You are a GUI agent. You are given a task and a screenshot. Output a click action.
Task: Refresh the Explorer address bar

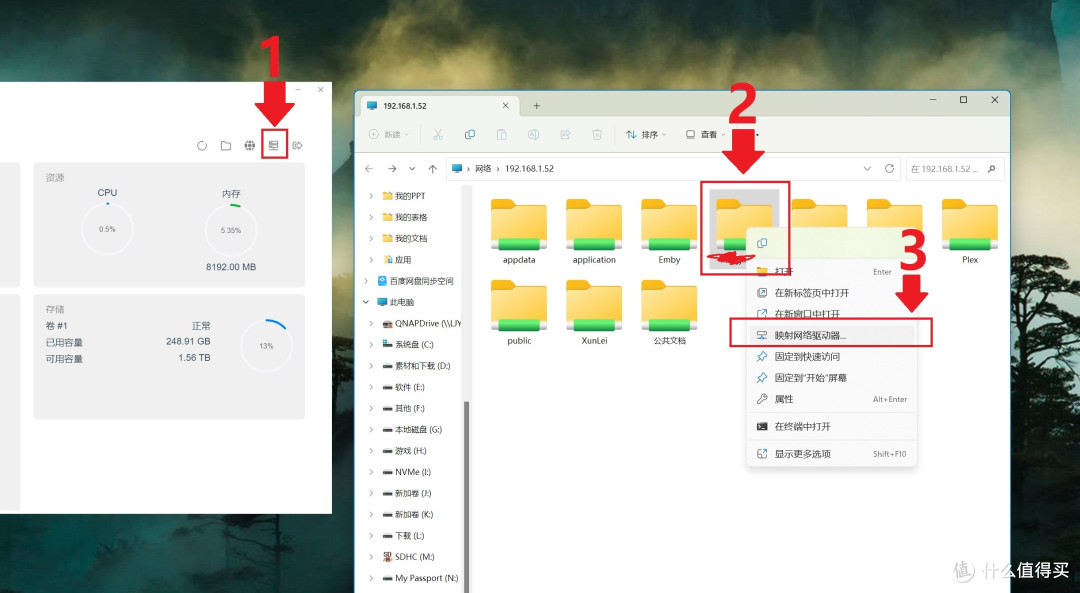pos(889,169)
